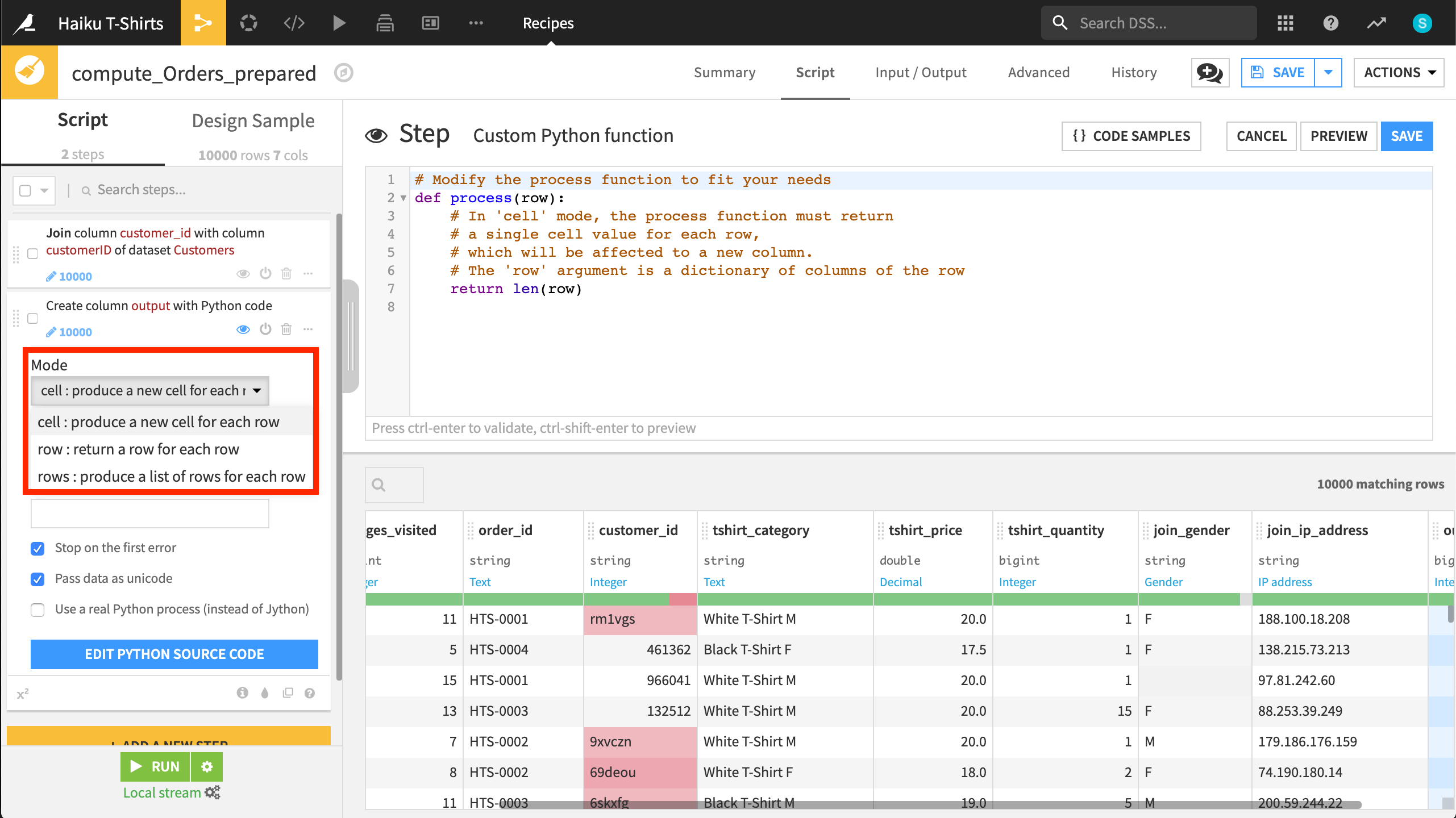Screen dimensions: 1456x818
Task: Click join_gender column quality bar
Action: [x=1195, y=599]
